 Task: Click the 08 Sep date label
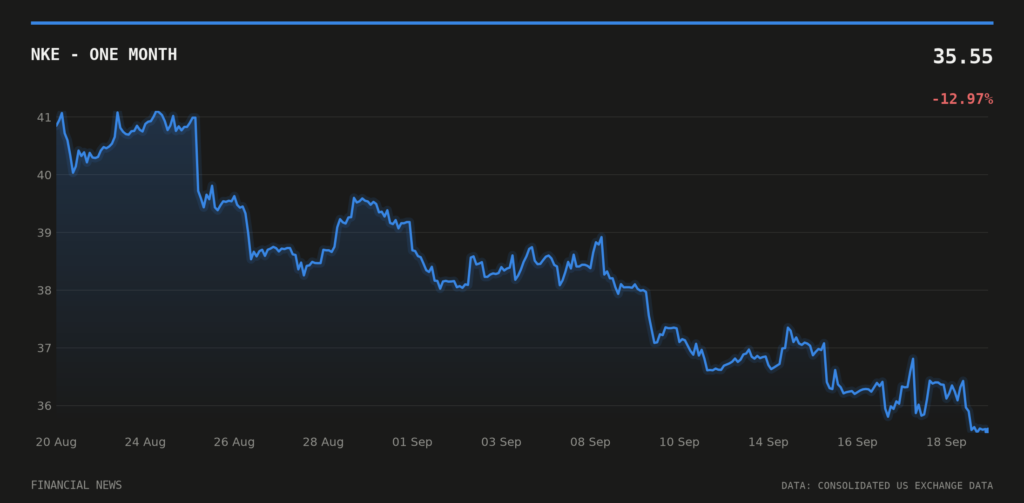point(590,442)
